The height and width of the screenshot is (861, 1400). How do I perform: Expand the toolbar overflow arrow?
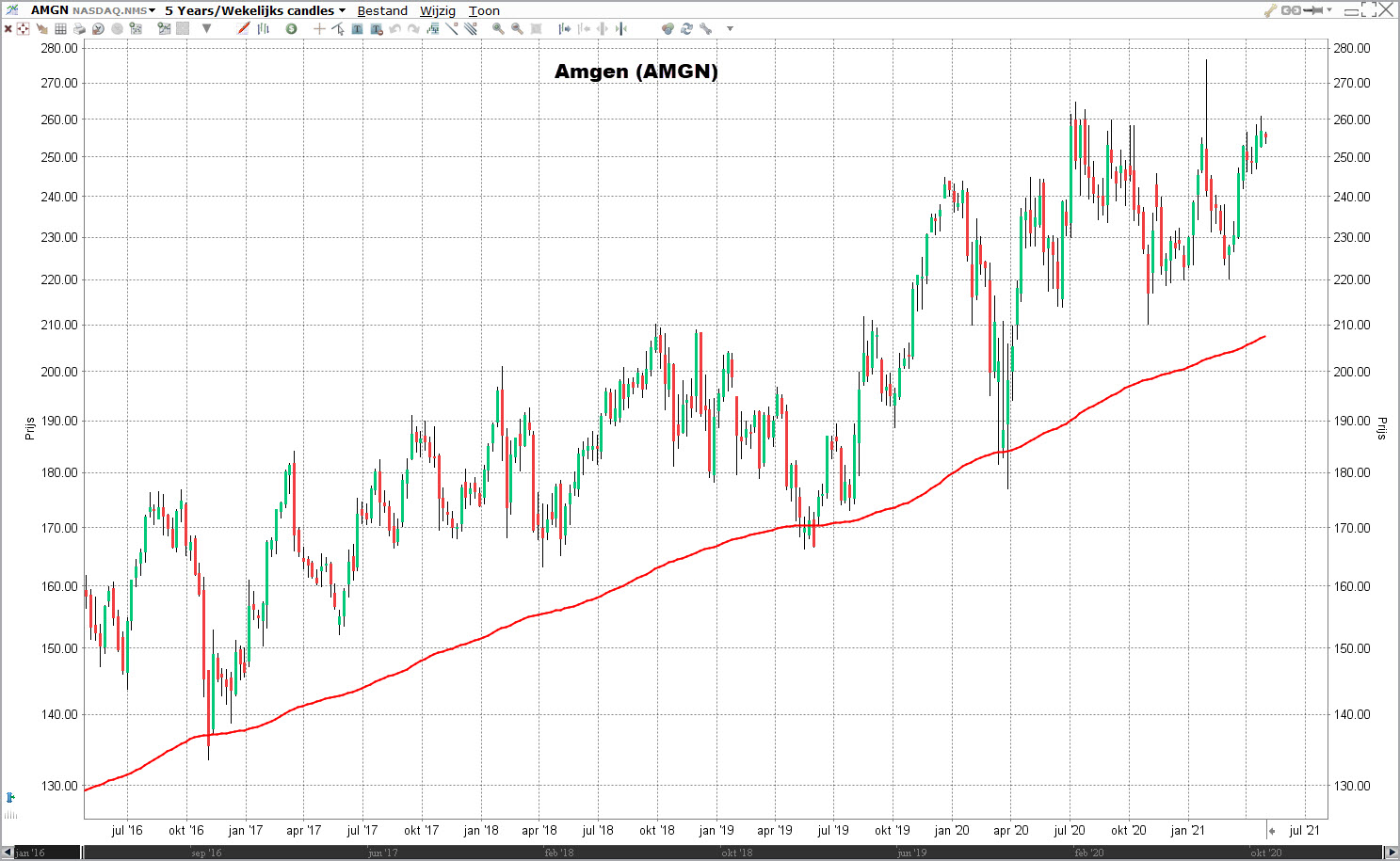tap(730, 28)
